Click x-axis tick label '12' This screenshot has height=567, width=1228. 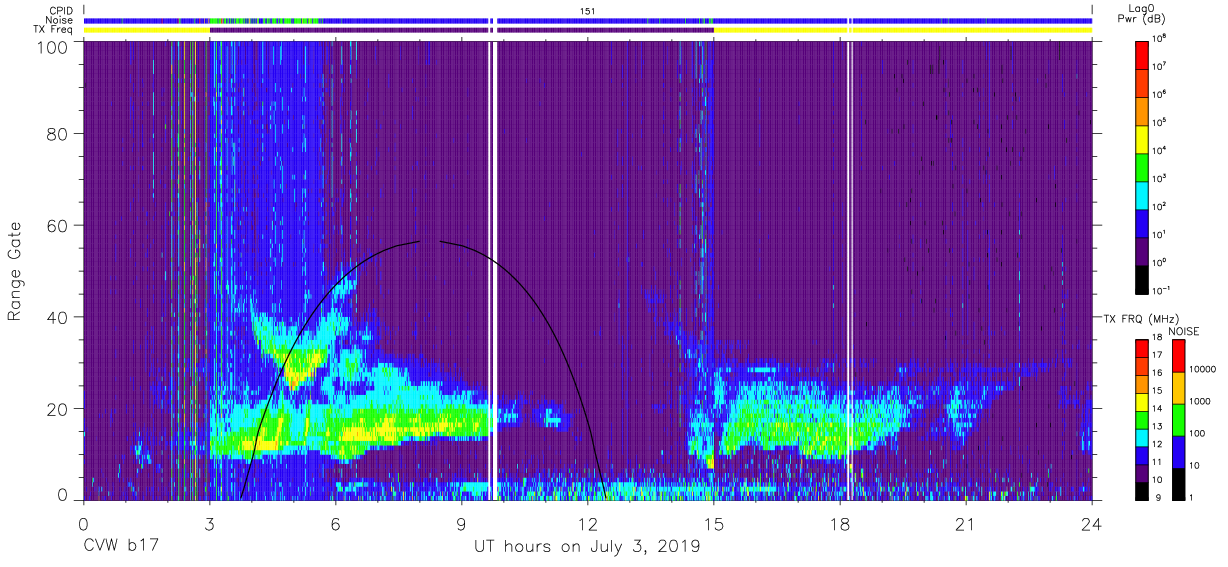(588, 524)
